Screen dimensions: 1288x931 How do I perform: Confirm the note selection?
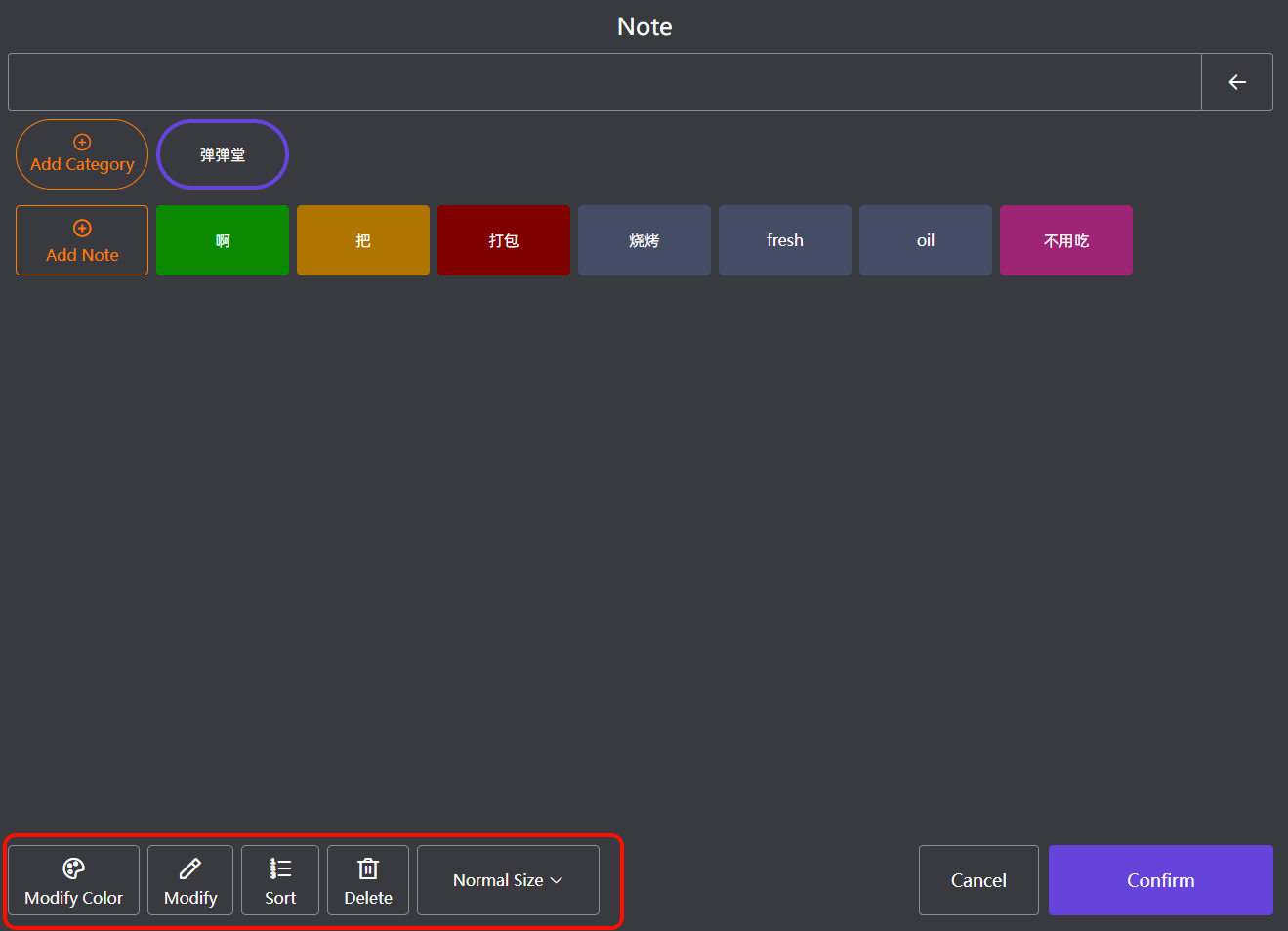coord(1160,880)
